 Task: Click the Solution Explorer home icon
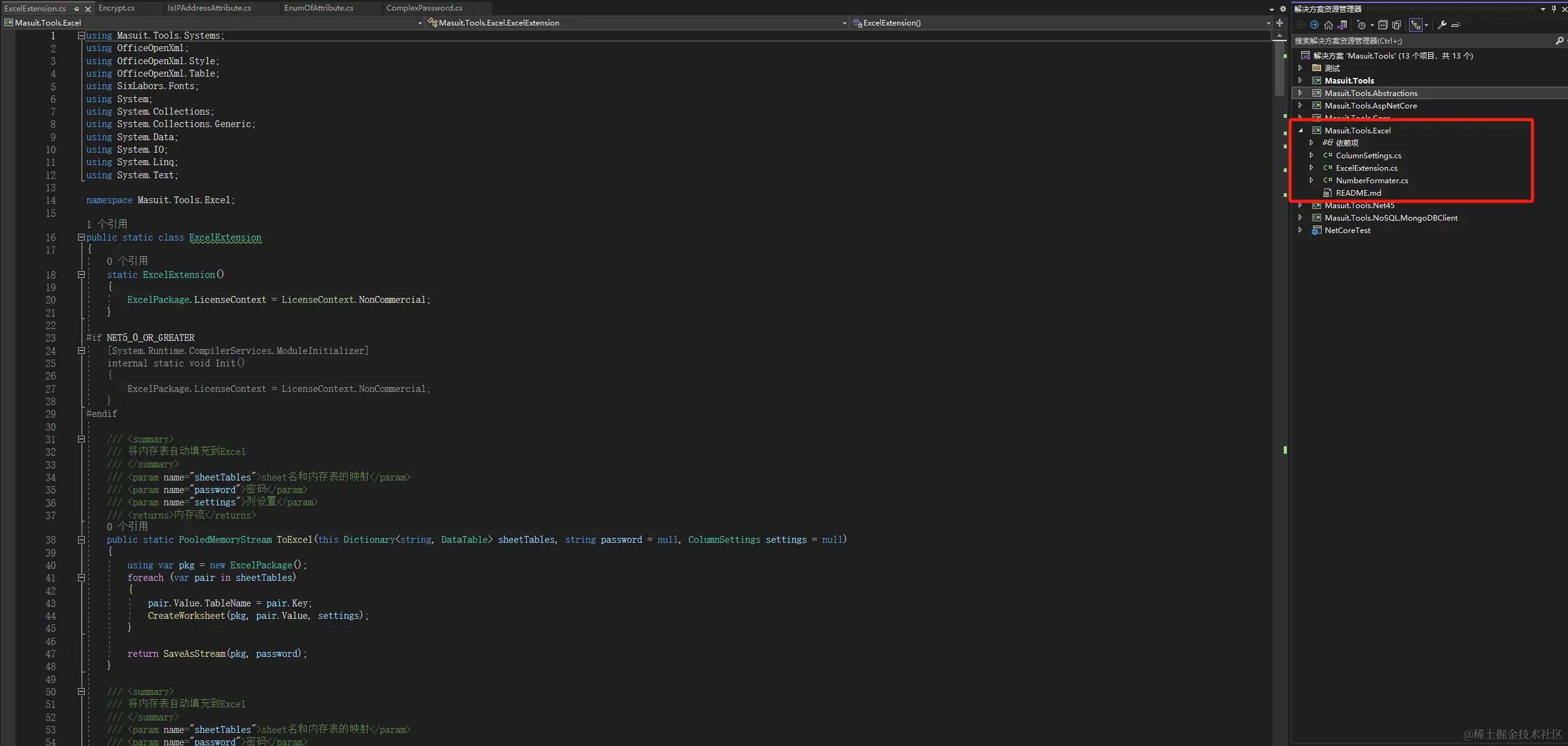(1329, 25)
